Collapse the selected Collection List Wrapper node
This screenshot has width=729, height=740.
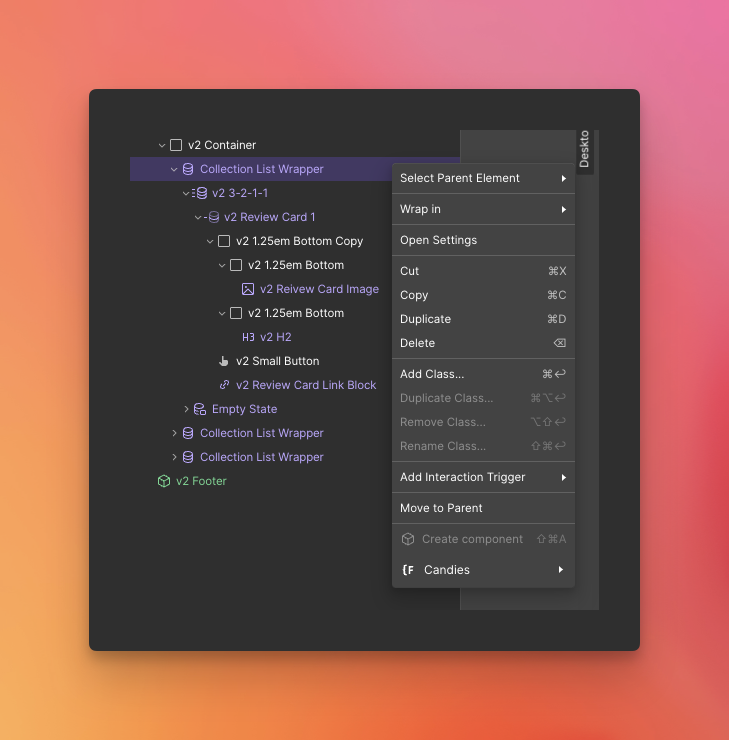pyautogui.click(x=174, y=169)
